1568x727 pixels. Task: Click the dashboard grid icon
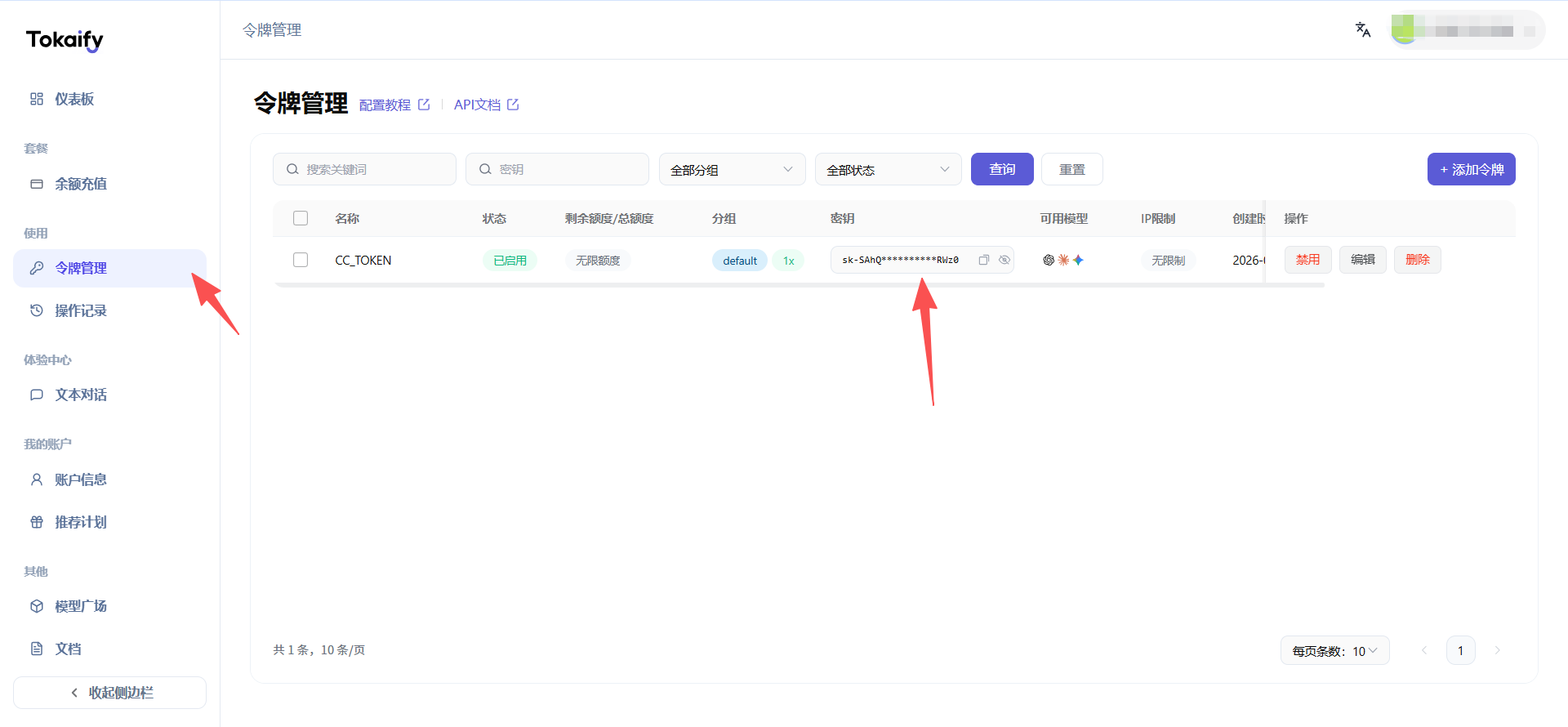click(37, 99)
